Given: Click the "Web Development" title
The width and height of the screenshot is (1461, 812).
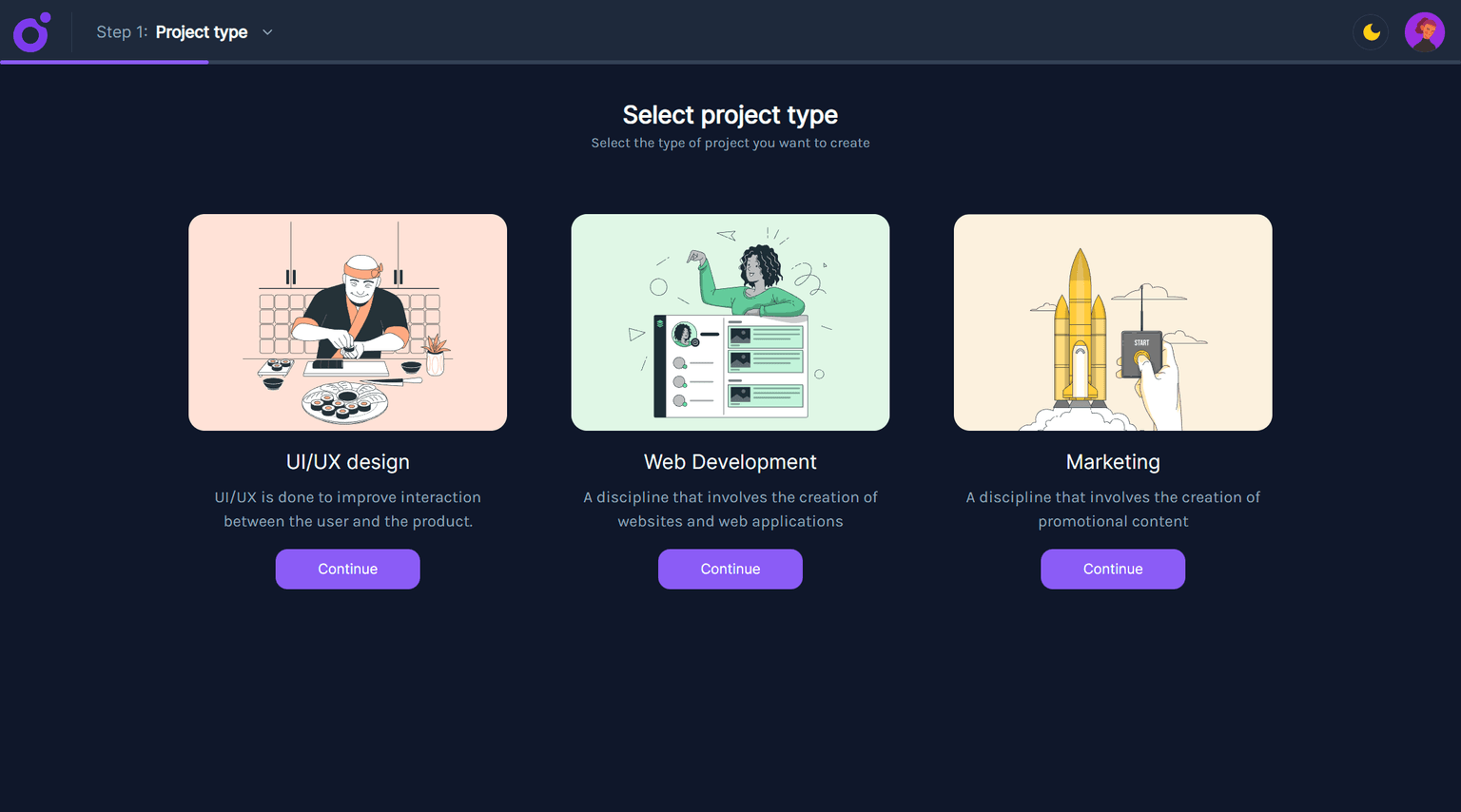Looking at the screenshot, I should pyautogui.click(x=730, y=462).
